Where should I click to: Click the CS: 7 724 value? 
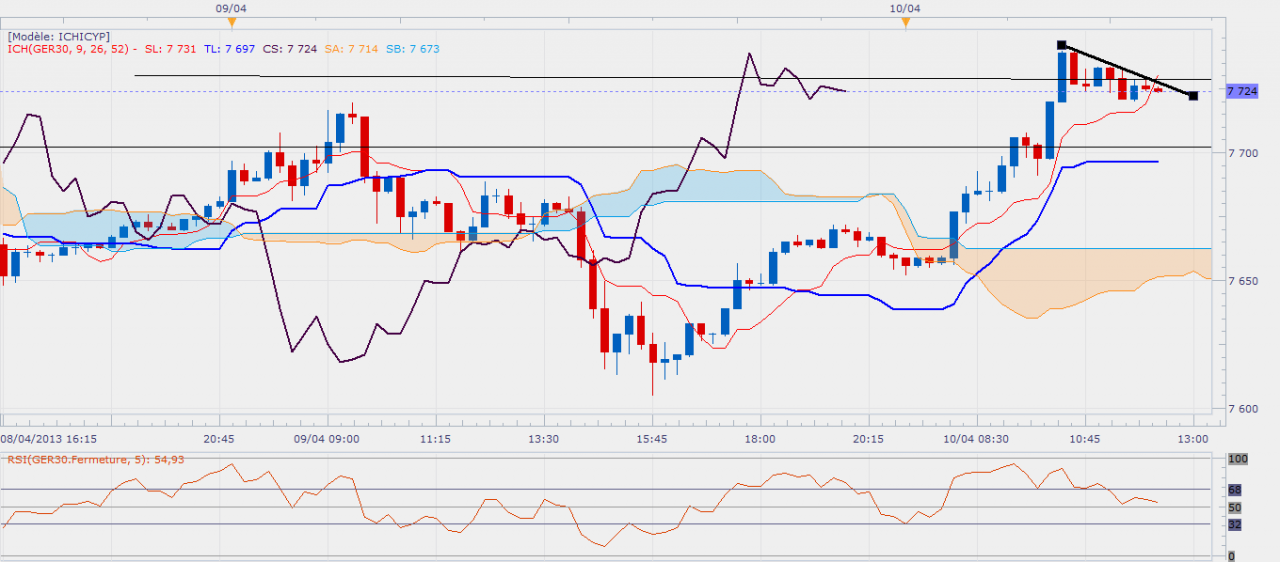point(289,48)
